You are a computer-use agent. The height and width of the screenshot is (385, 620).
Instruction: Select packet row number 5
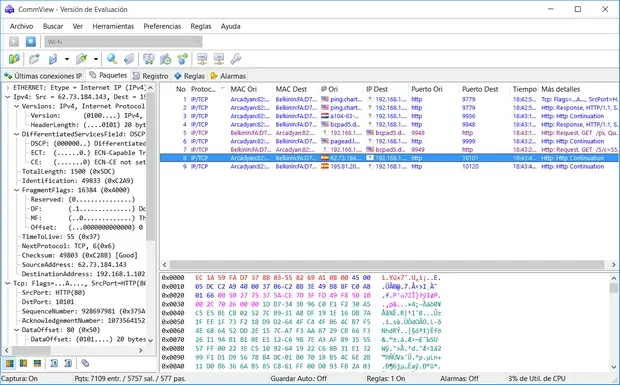click(x=389, y=133)
